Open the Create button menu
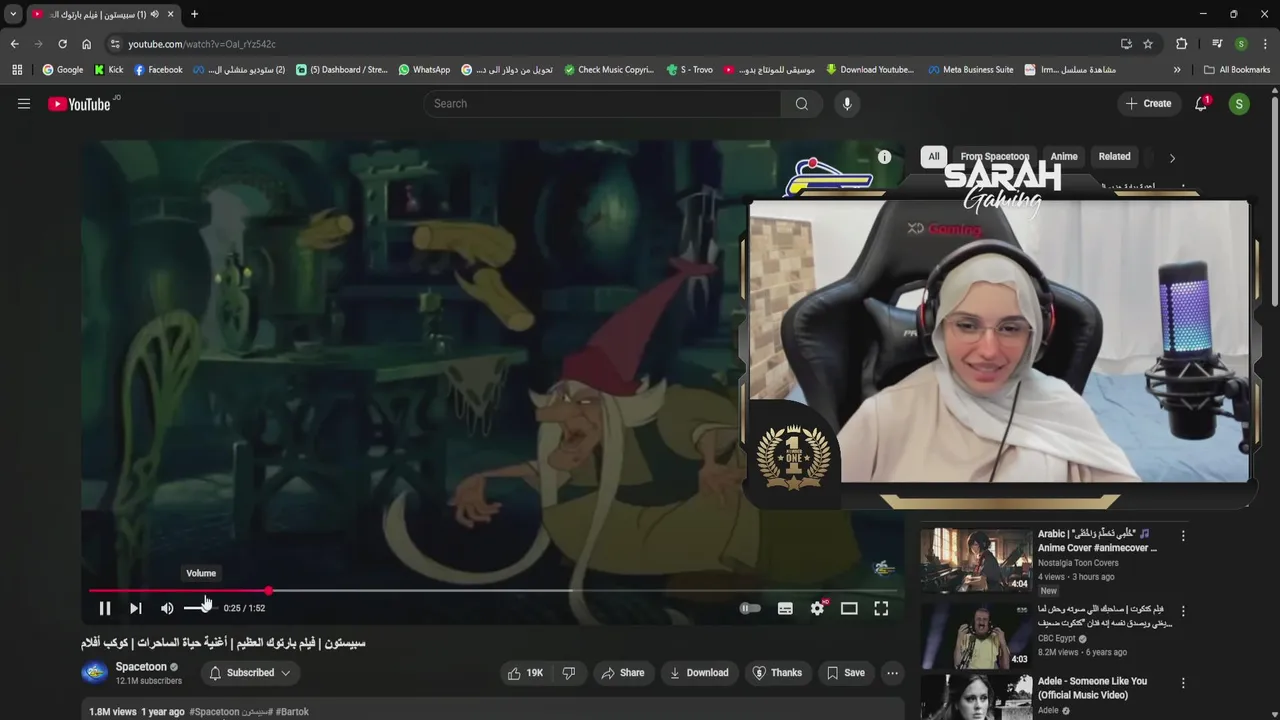The image size is (1280, 720). (1148, 104)
